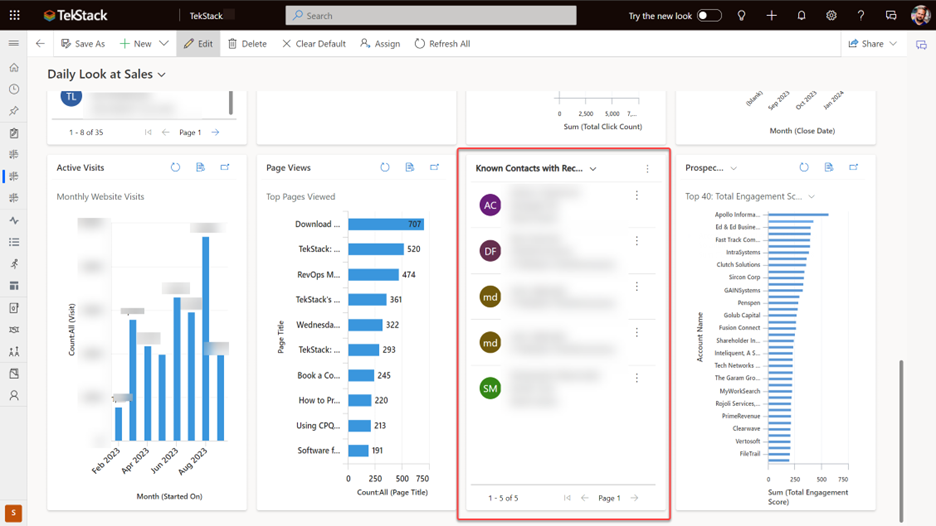Click the Download bar showing 707
This screenshot has height=526, width=936.
[x=386, y=224]
